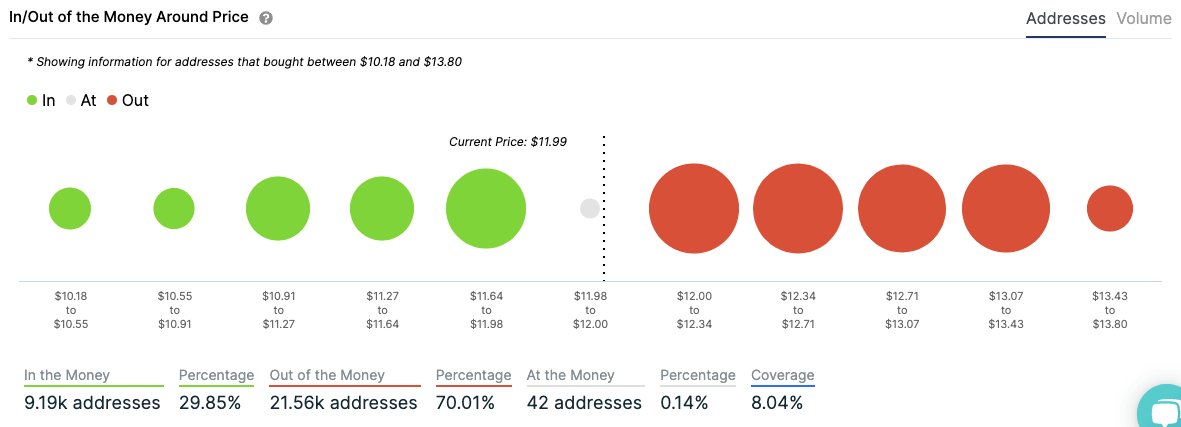1181x427 pixels.
Task: Toggle the At legend item
Action: point(81,100)
